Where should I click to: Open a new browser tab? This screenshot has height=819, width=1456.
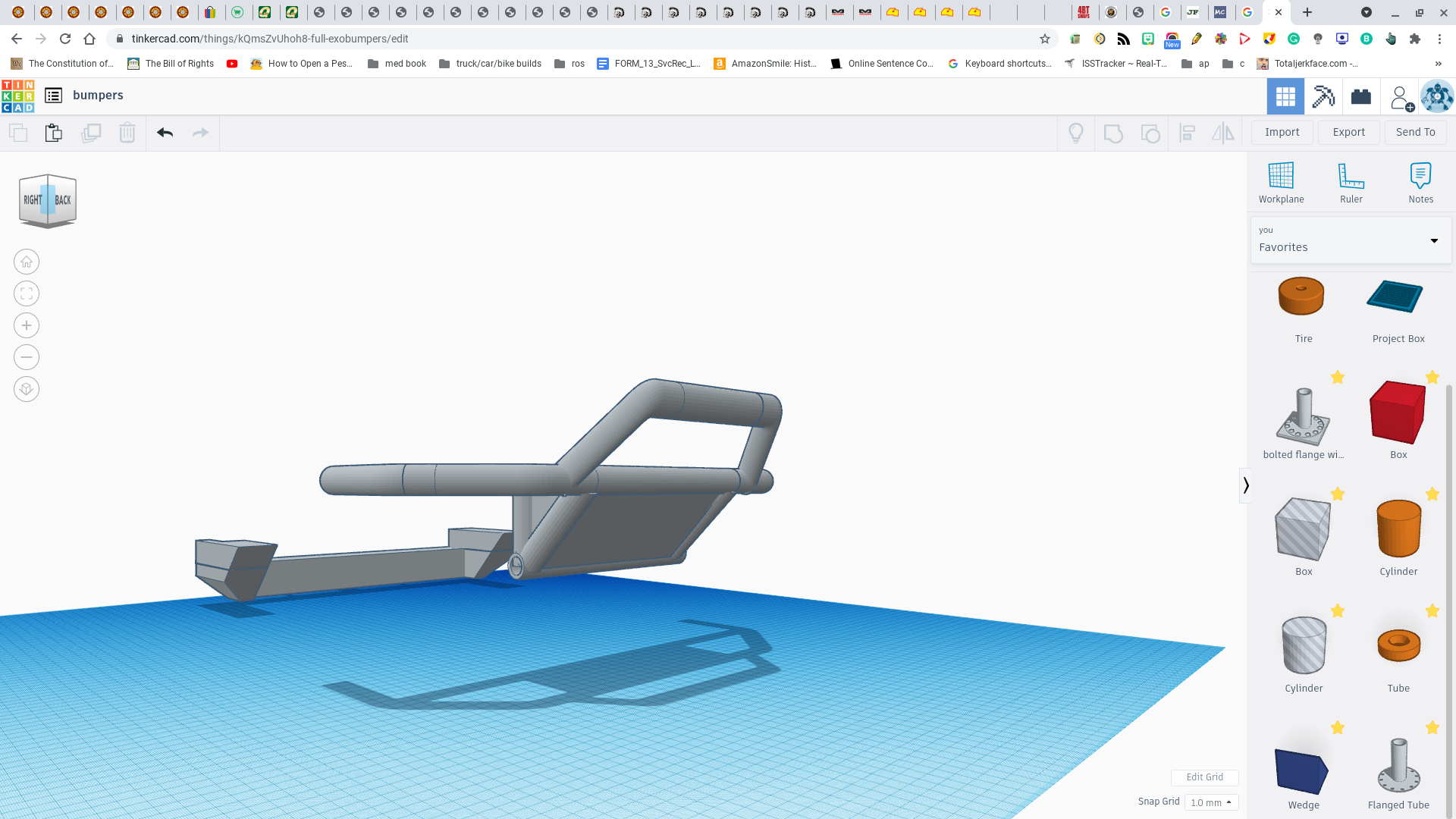tap(1307, 12)
